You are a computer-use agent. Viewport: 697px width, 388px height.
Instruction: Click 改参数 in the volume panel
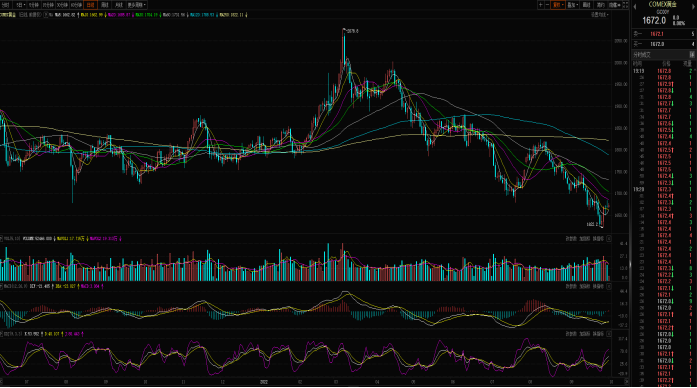pos(571,239)
